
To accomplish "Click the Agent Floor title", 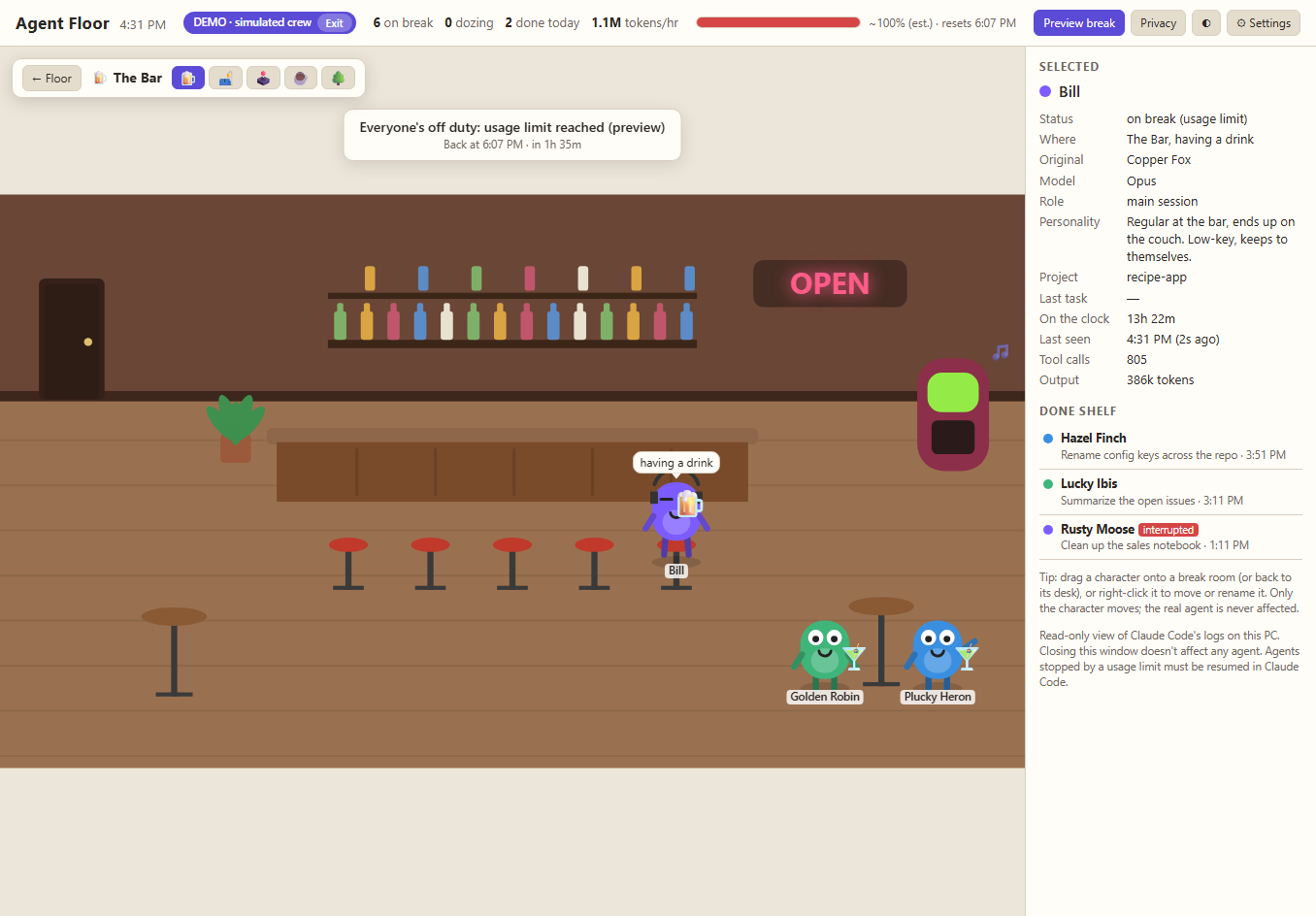I will click(x=62, y=23).
